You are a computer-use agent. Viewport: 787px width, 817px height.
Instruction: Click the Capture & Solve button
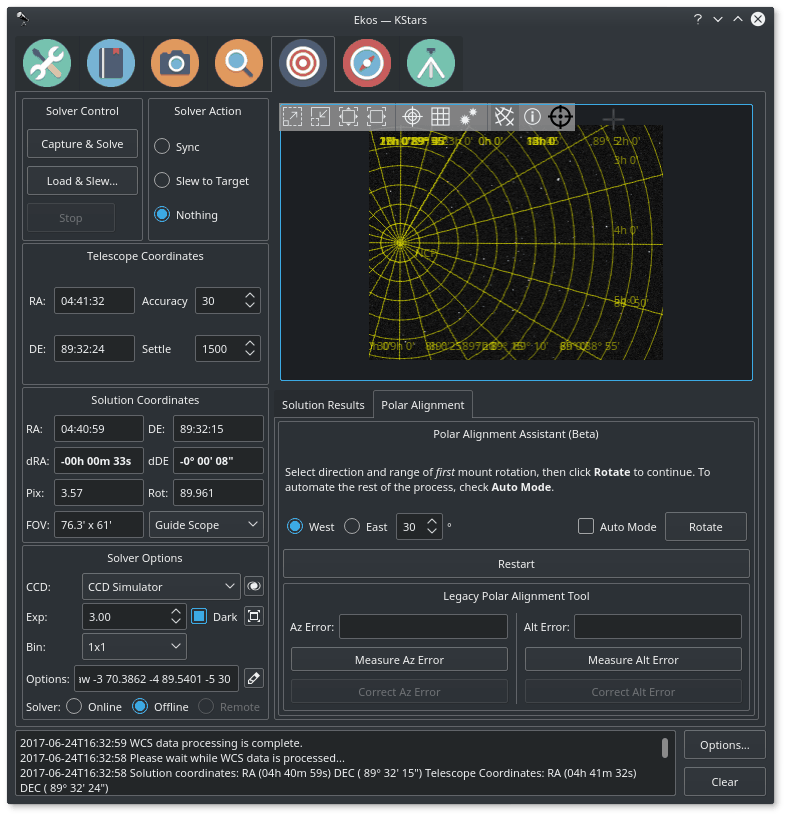tap(82, 144)
